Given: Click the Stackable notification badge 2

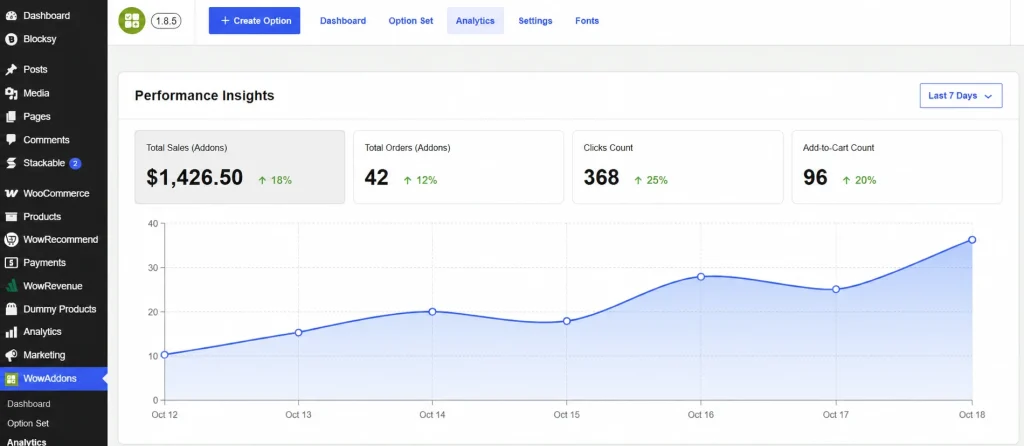Looking at the screenshot, I should [75, 163].
